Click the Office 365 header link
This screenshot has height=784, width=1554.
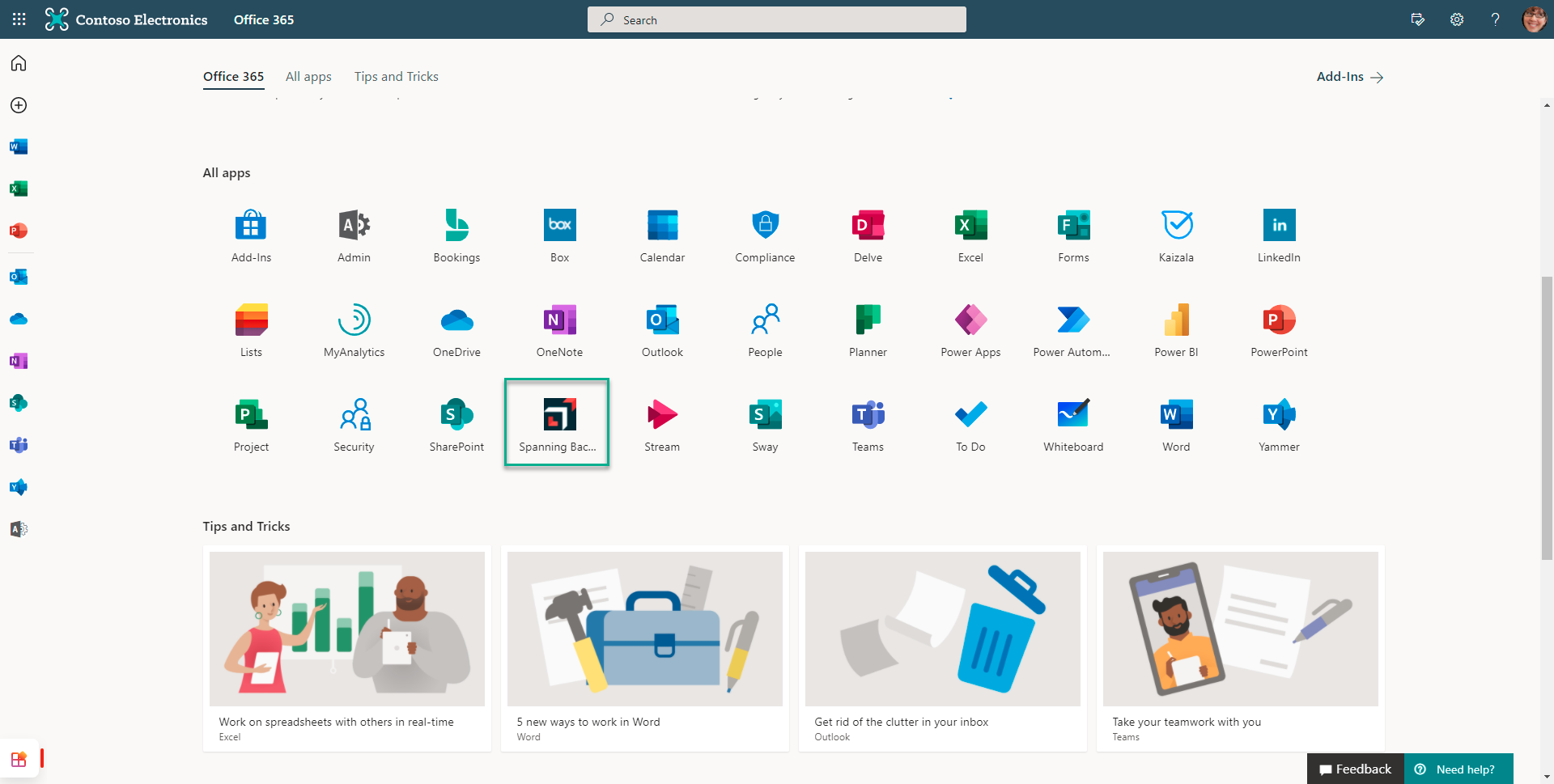click(264, 19)
